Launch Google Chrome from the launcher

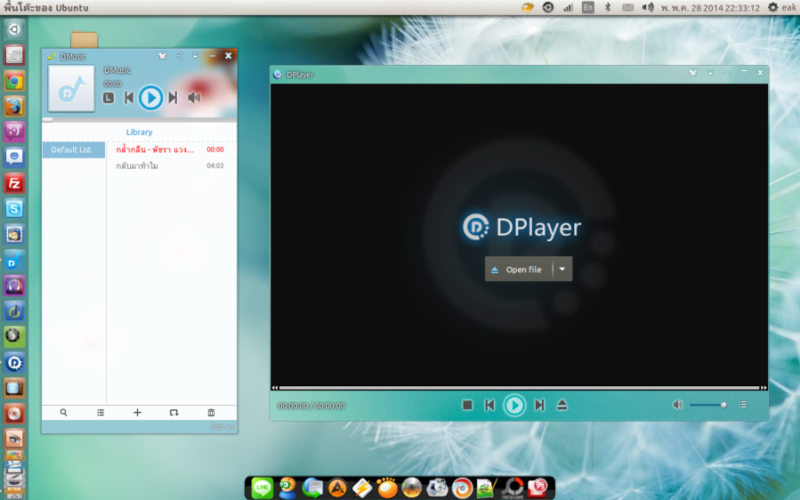[14, 81]
